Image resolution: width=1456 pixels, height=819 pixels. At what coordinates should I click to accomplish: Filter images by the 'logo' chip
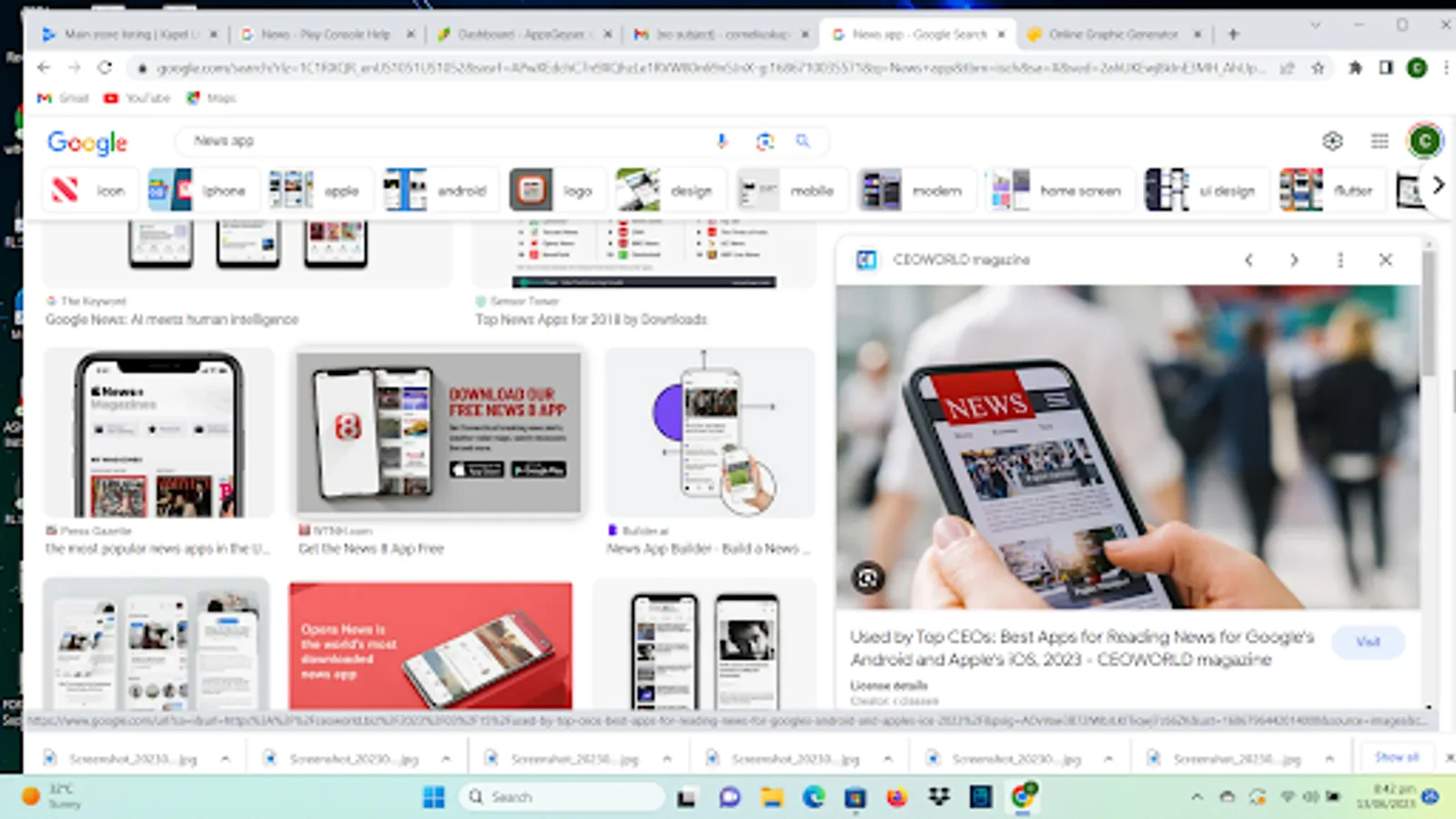point(557,190)
